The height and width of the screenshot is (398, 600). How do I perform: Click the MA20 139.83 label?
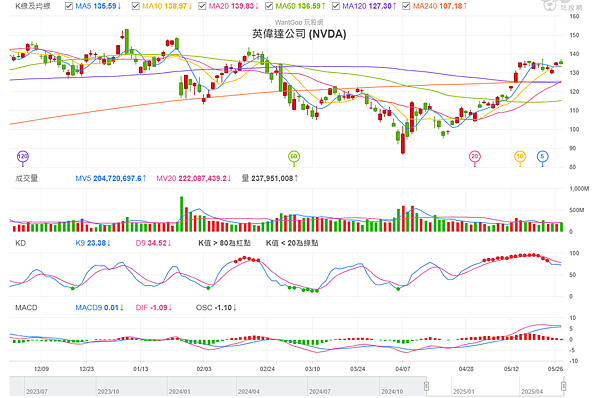[233, 6]
